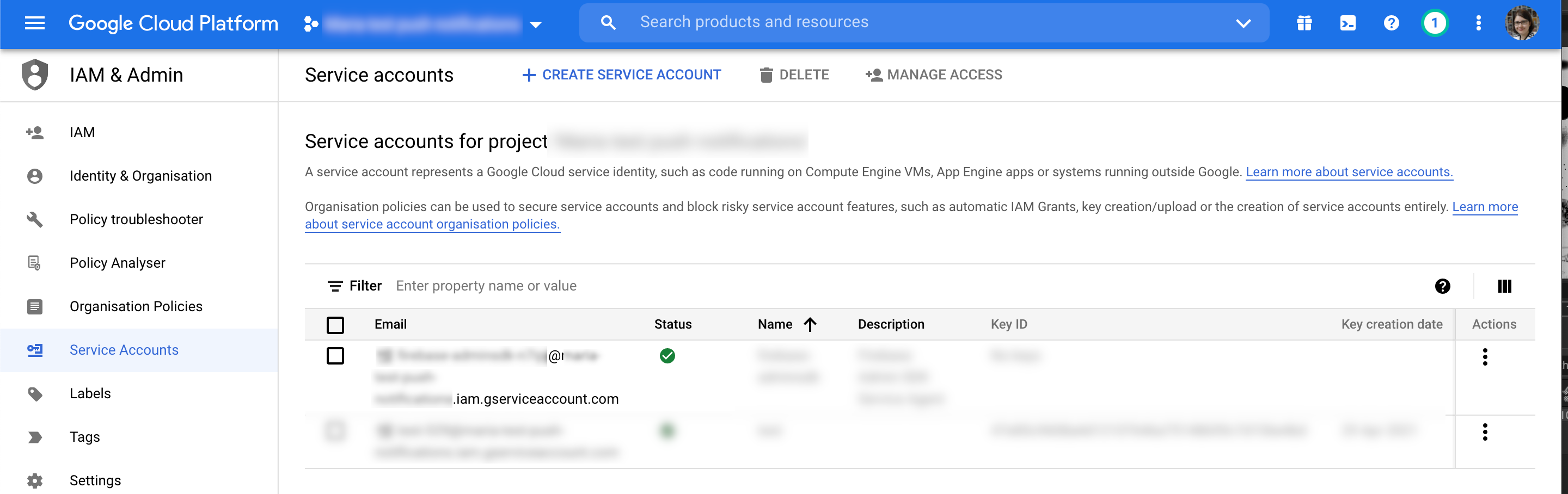1568x494 pixels.
Task: Click the Policy Analyser document icon
Action: (35, 263)
